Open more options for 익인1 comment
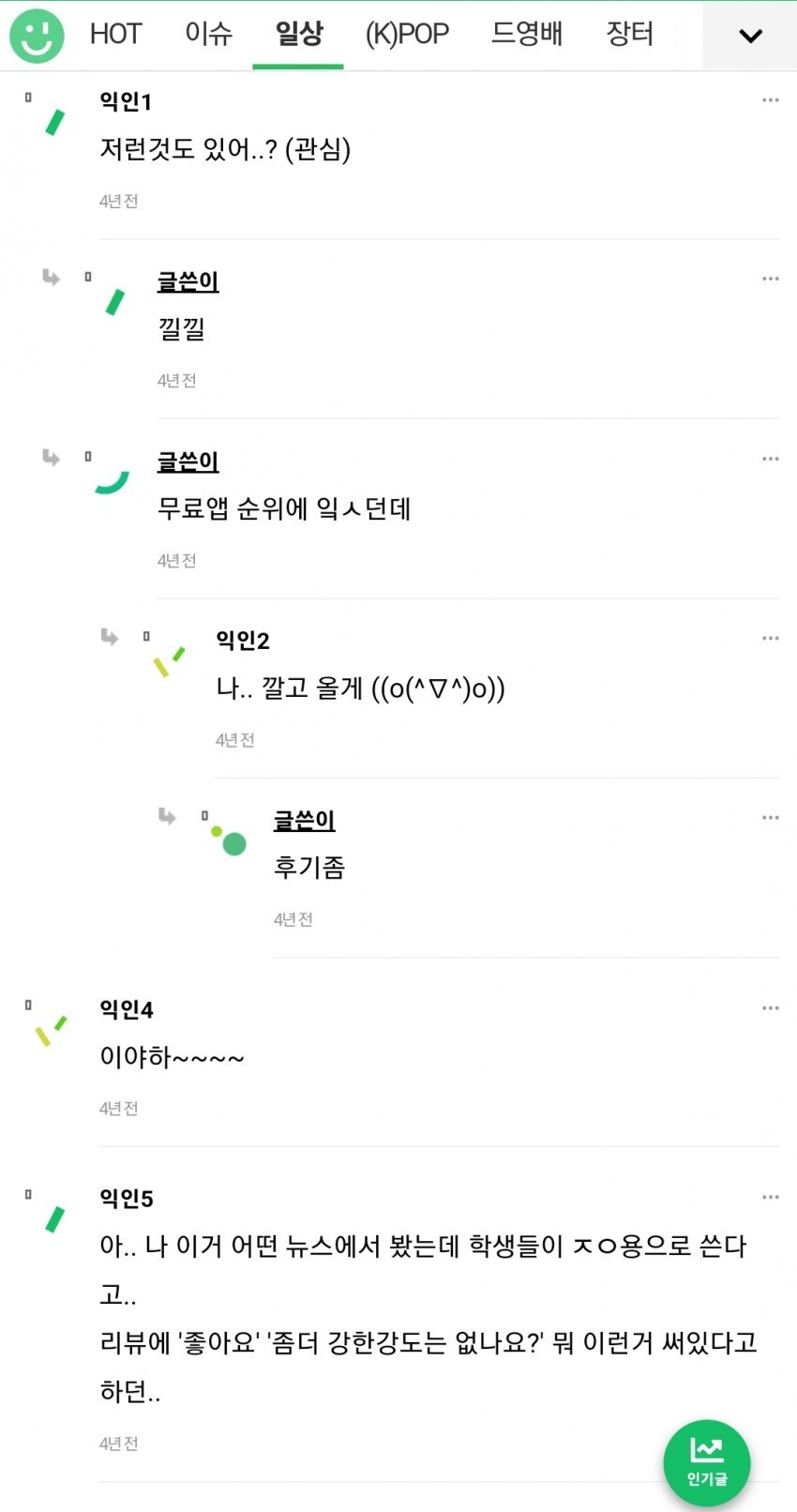This screenshot has height=1512, width=797. click(771, 100)
